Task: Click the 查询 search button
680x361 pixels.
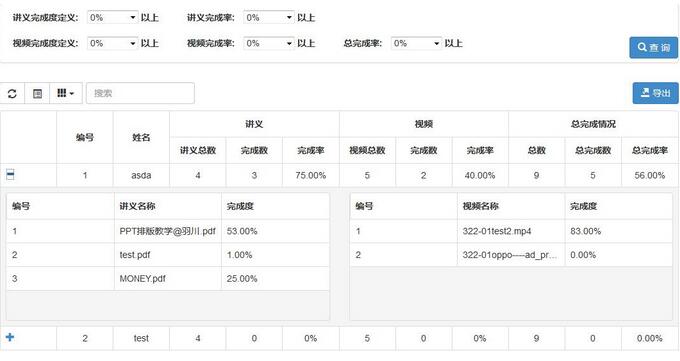Action: pyautogui.click(x=654, y=48)
